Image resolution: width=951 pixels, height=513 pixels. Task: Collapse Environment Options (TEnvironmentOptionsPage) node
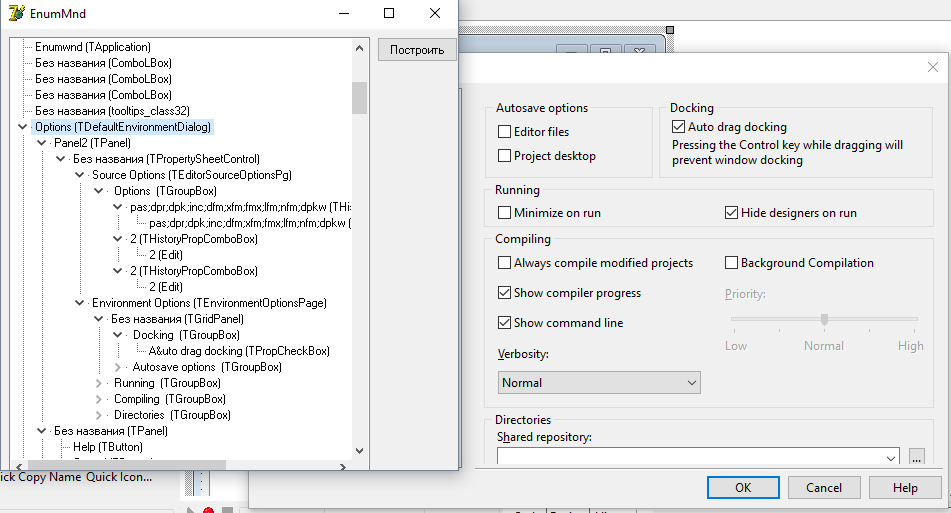click(79, 303)
